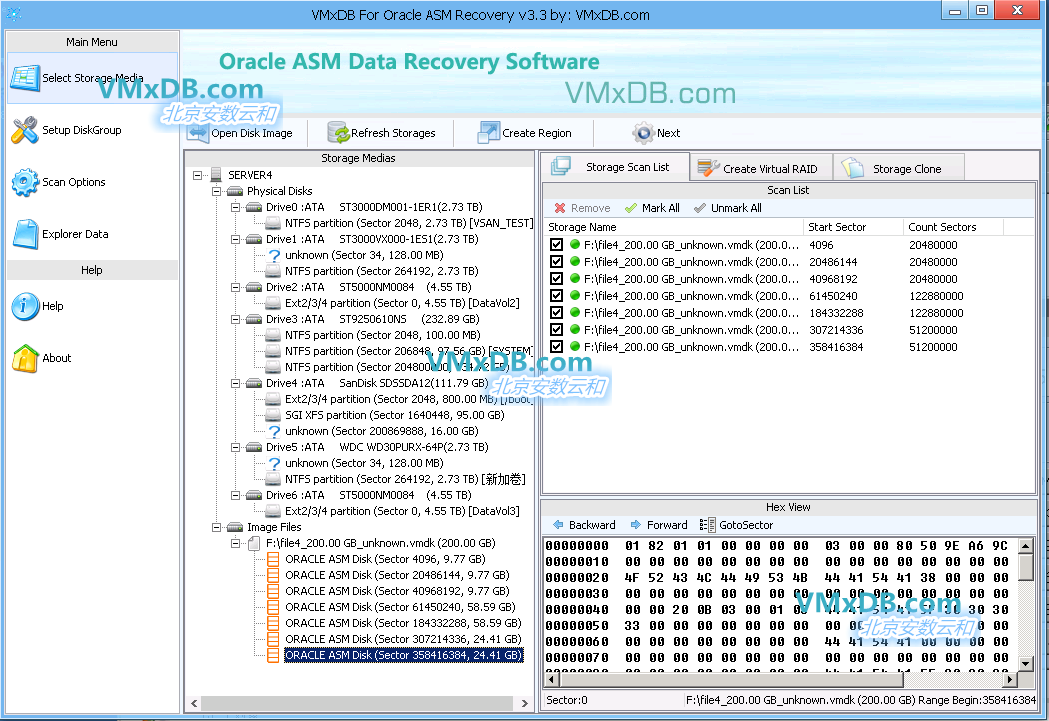Viewport: 1049px width, 721px height.
Task: Collapse the Drive5 tree node
Action: (235, 447)
